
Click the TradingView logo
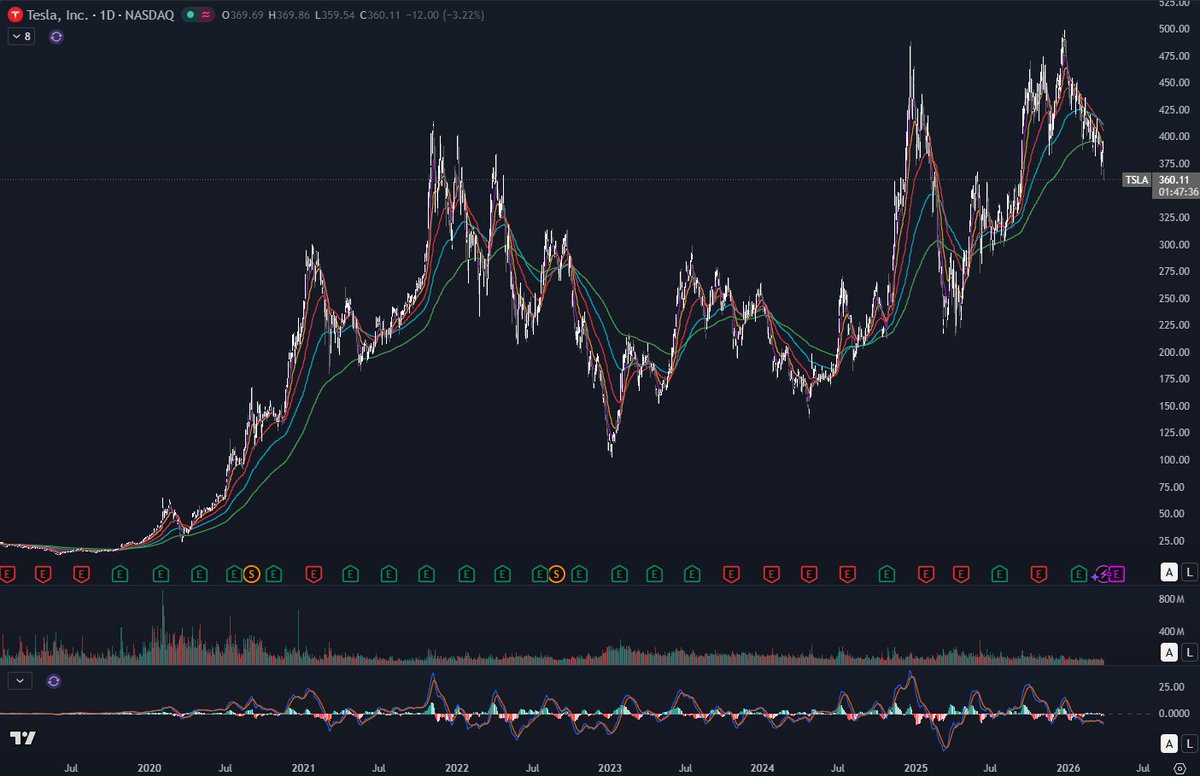tap(24, 738)
